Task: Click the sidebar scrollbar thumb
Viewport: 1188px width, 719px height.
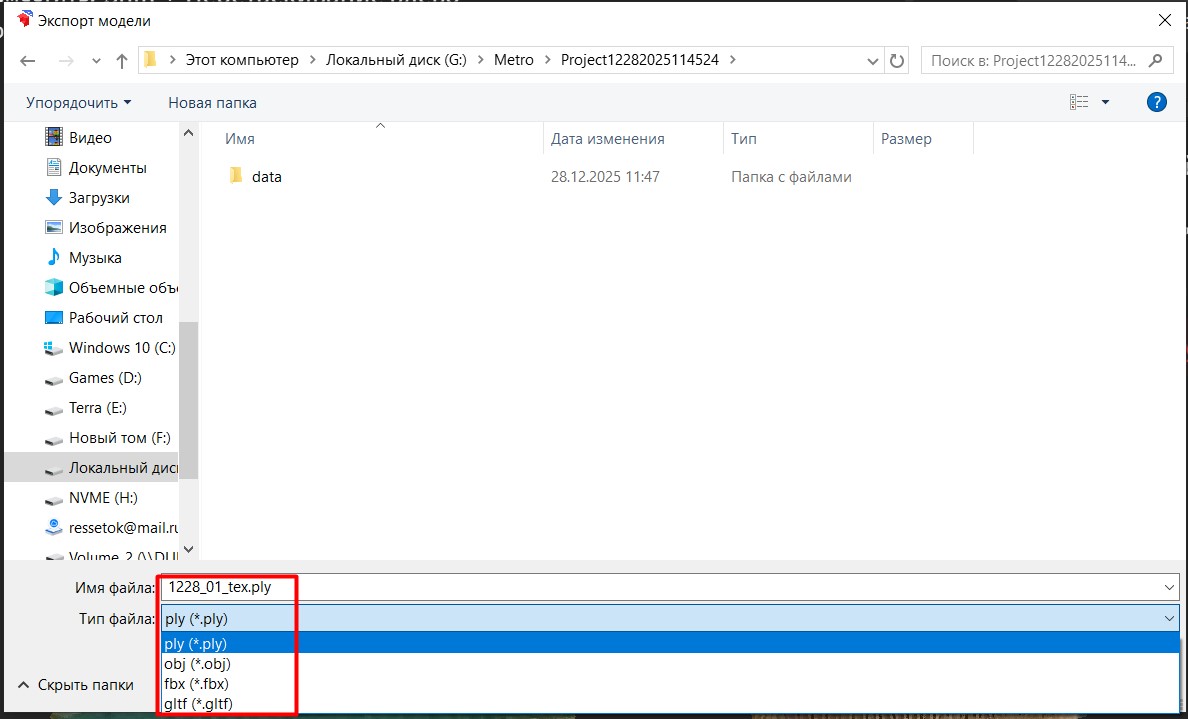Action: coord(189,400)
